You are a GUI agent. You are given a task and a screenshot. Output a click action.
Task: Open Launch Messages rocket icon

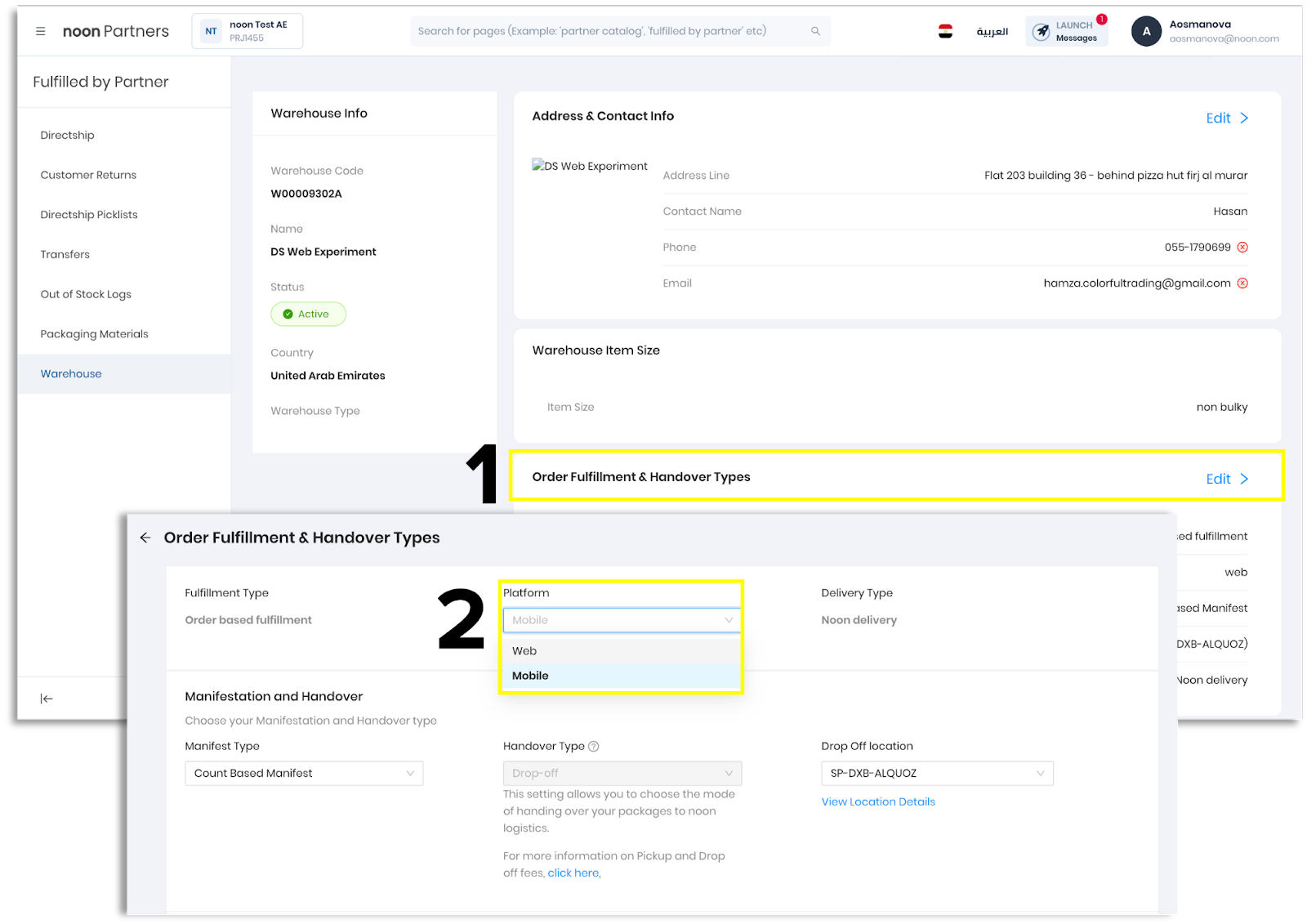click(x=1042, y=32)
